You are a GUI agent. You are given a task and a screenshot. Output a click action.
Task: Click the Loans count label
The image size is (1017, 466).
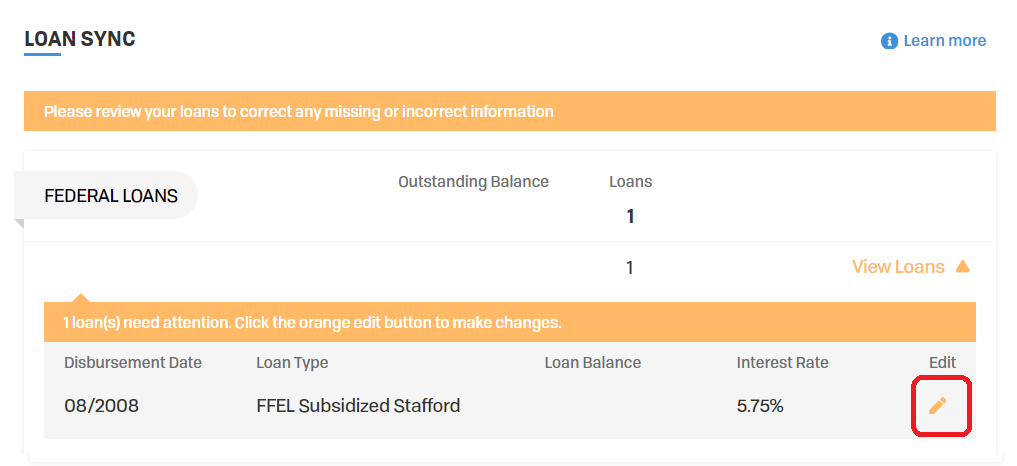(x=630, y=182)
